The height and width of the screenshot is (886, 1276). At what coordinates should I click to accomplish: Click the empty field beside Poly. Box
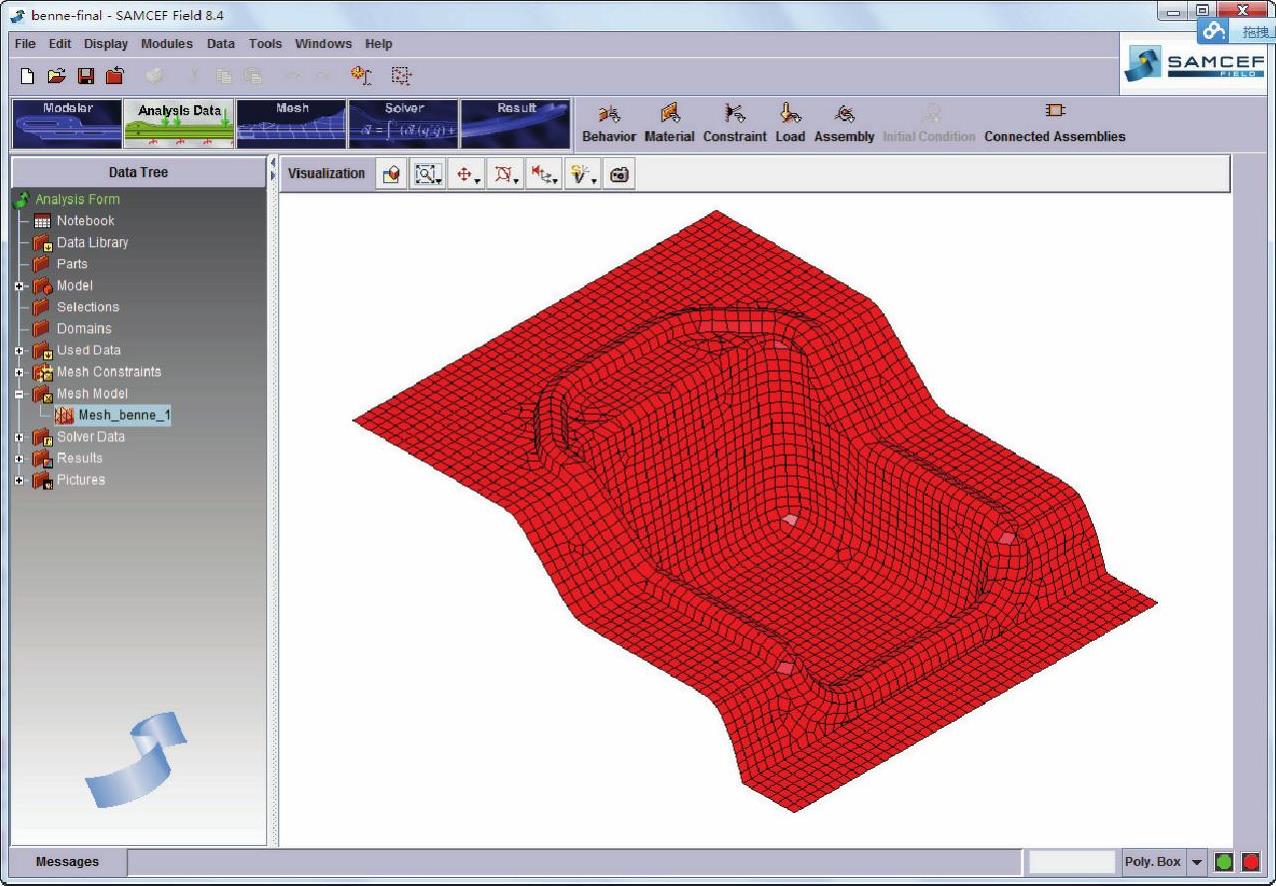(1071, 862)
